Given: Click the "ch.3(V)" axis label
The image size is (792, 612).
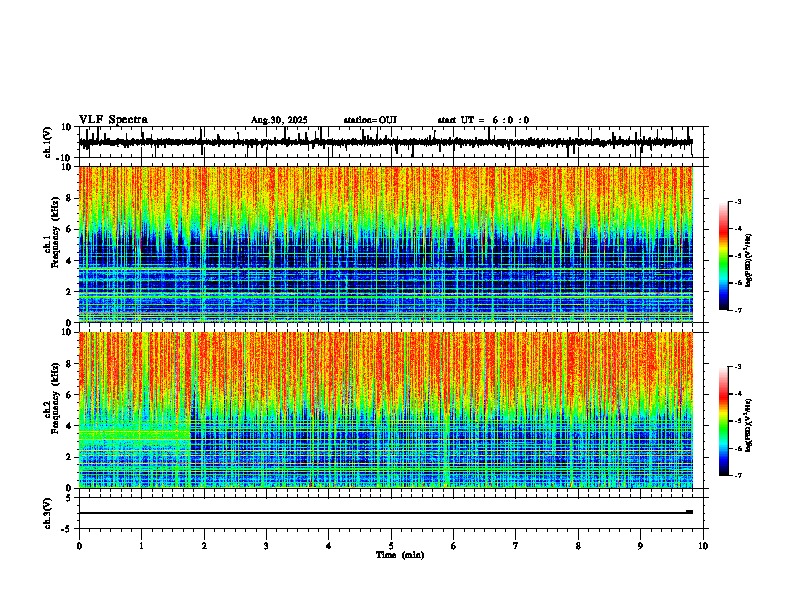Looking at the screenshot, I should pyautogui.click(x=48, y=513).
